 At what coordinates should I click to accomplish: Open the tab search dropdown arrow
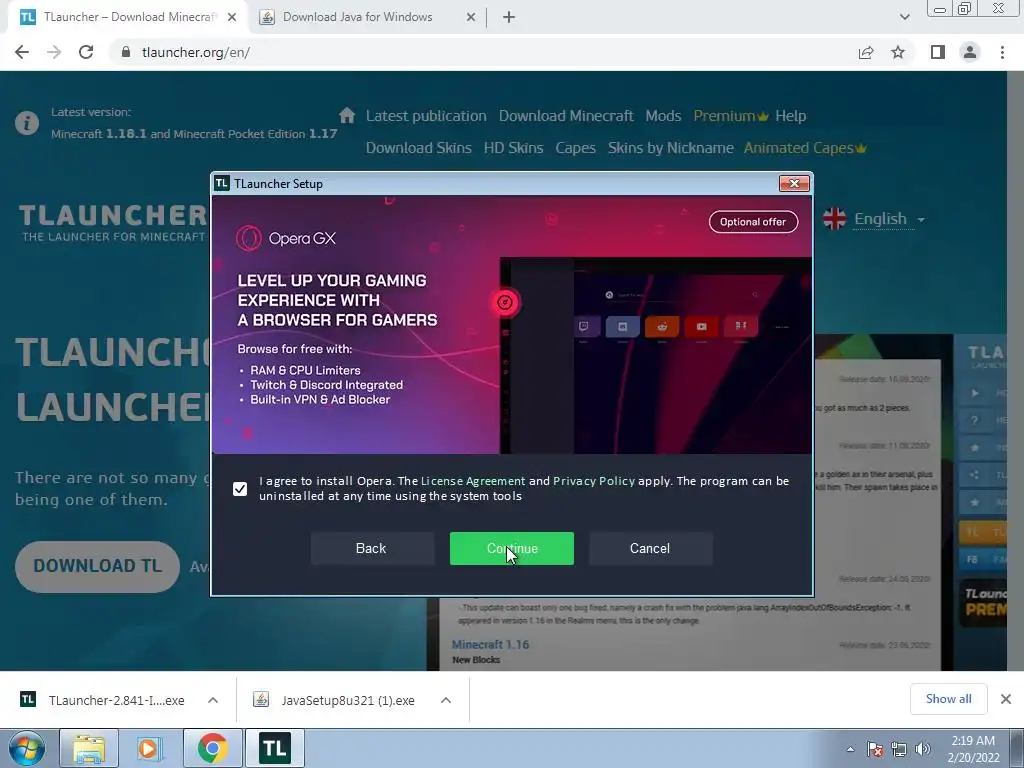pos(904,17)
